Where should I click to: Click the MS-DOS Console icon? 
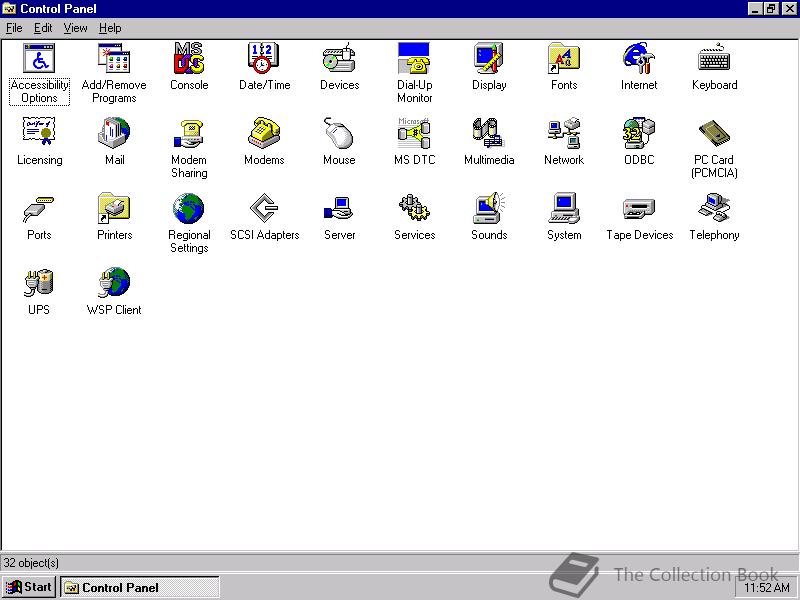189,58
